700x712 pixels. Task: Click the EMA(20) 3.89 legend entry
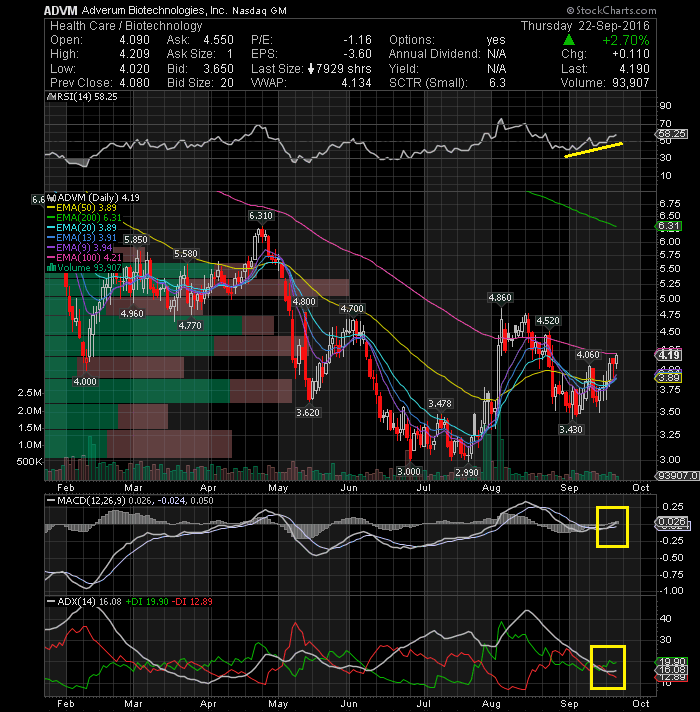tap(86, 227)
